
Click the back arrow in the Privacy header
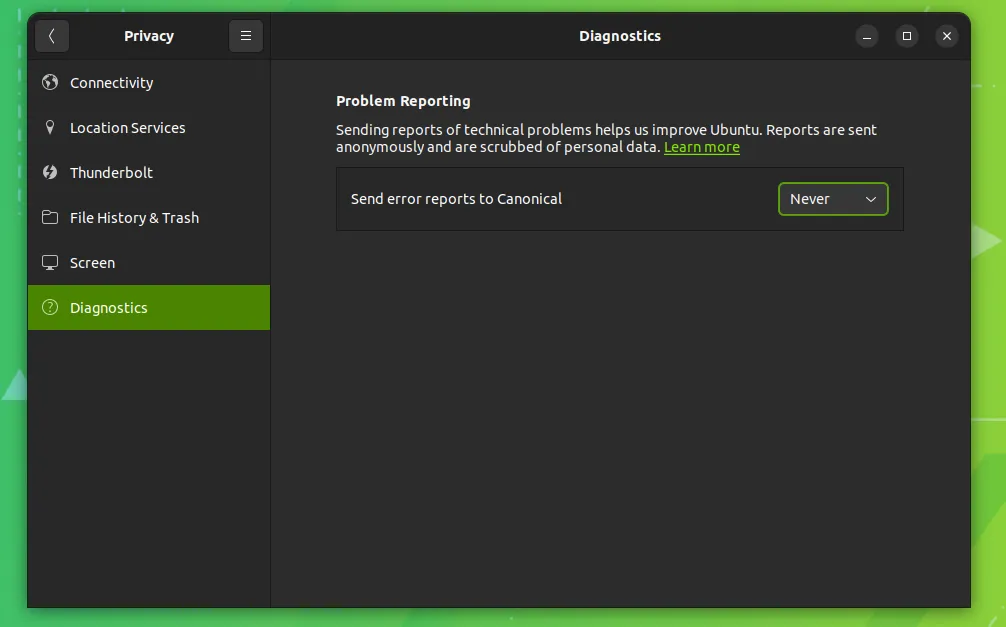[x=52, y=36]
